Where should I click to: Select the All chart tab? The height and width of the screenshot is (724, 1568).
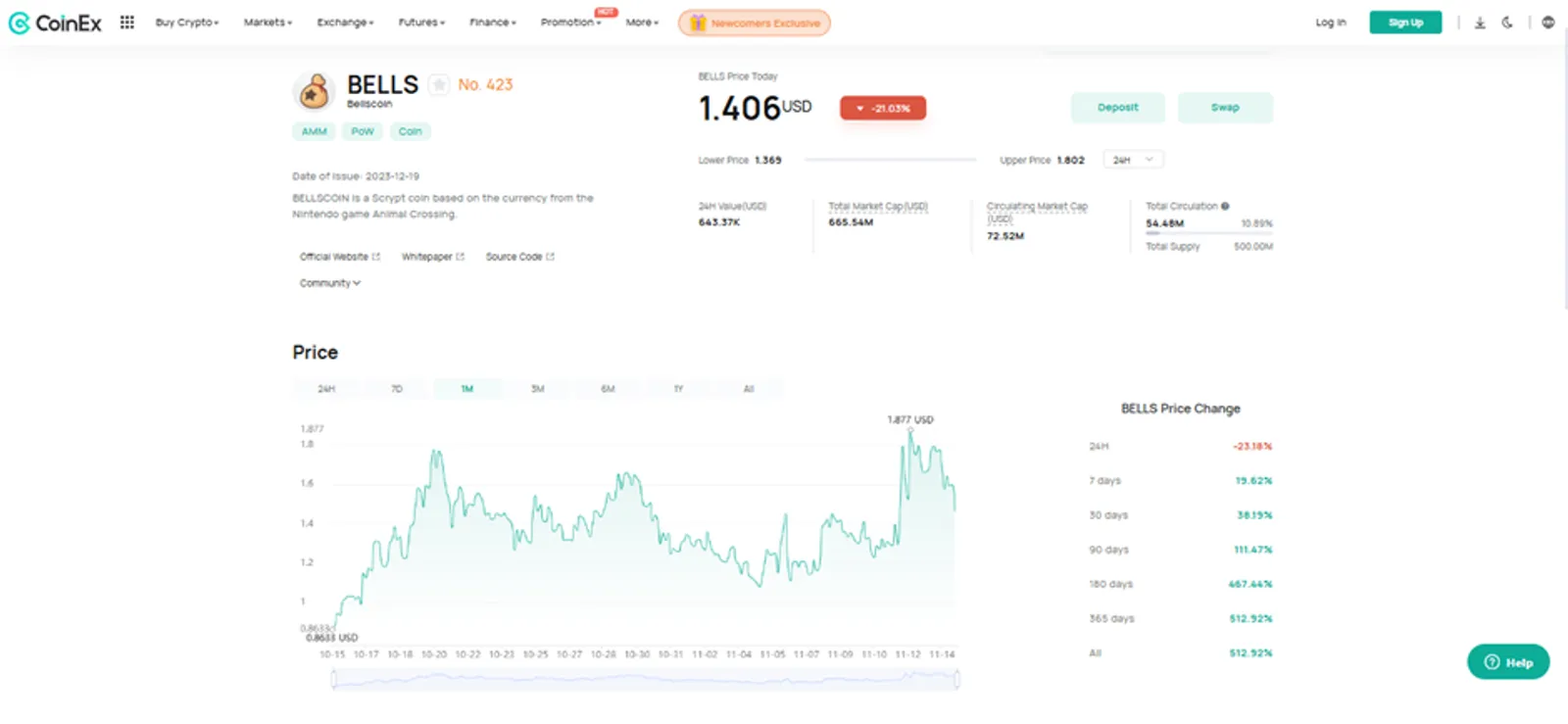749,389
